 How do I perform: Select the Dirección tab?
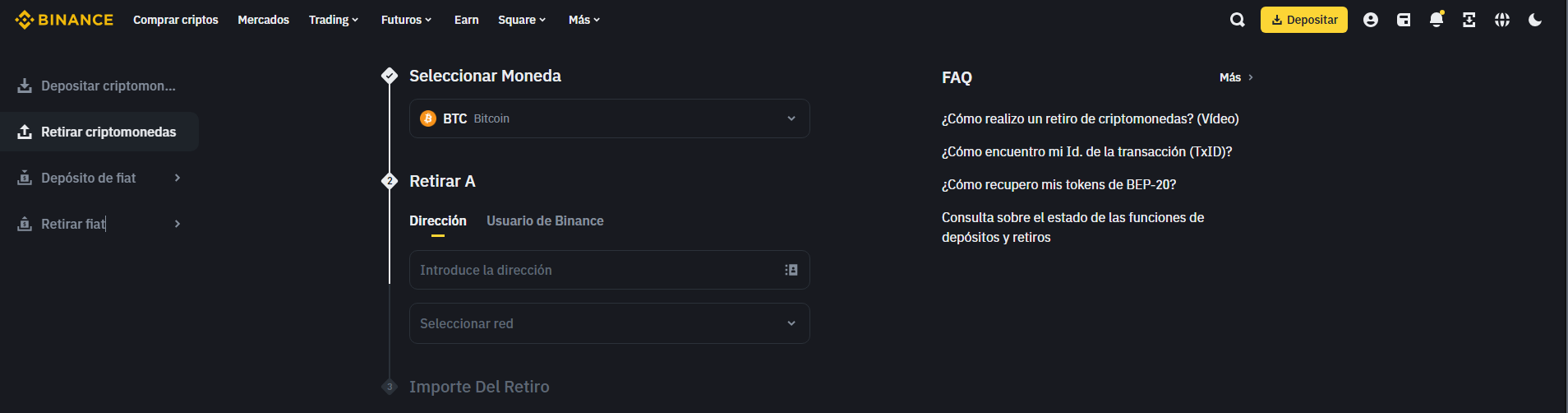438,220
